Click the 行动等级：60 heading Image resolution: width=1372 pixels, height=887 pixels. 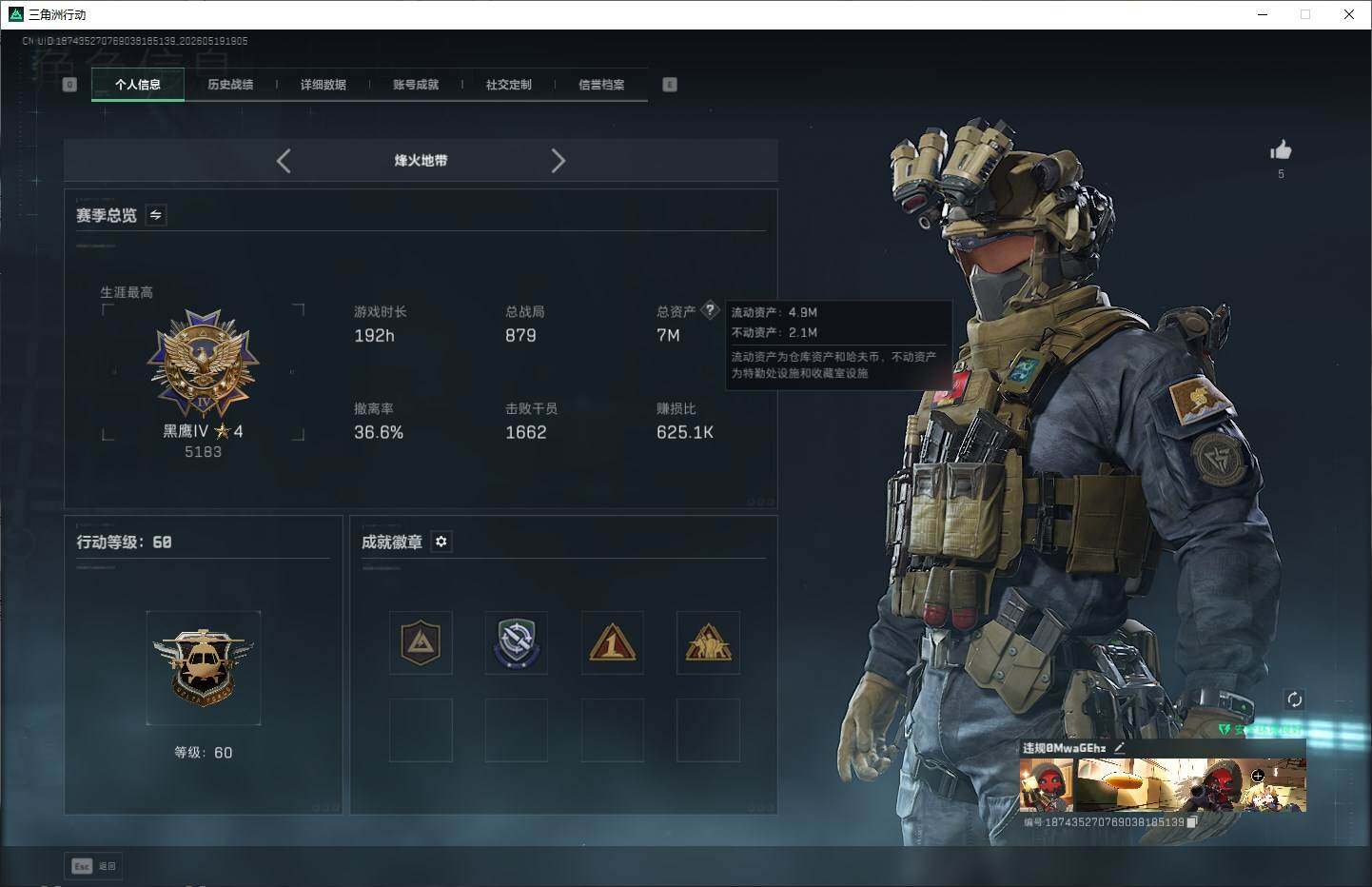coord(124,542)
